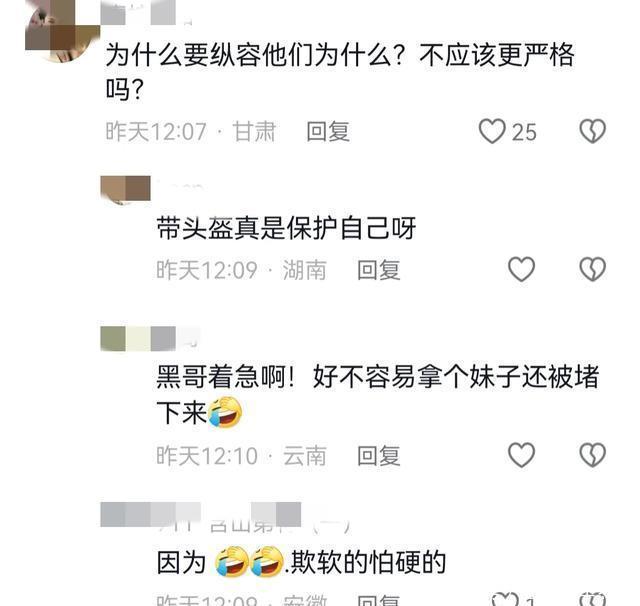The height and width of the screenshot is (606, 640).
Task: Select the comment text 欺软的怕硬的
Action: (369, 562)
